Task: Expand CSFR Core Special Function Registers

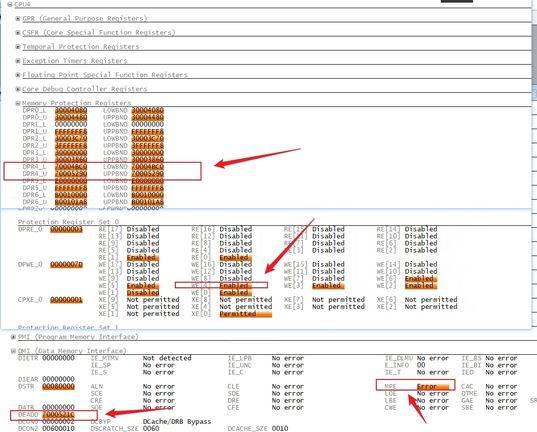Action: click(18, 33)
